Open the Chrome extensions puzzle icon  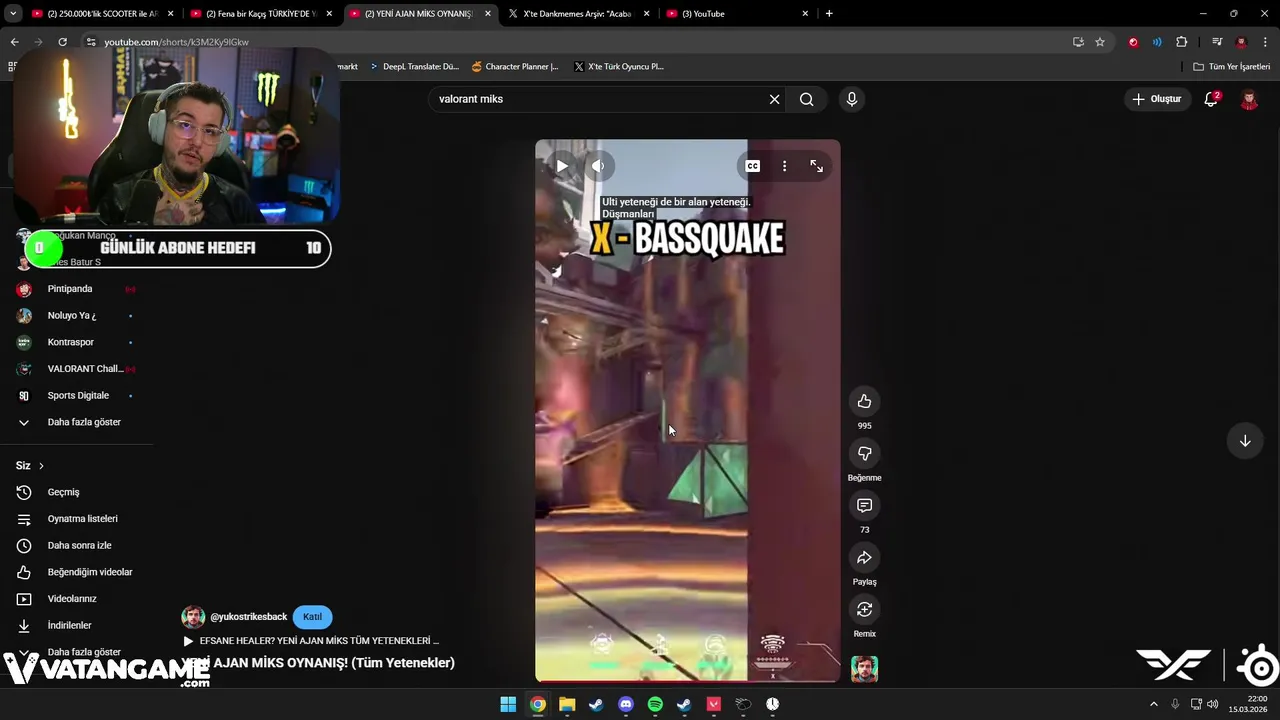click(1182, 42)
